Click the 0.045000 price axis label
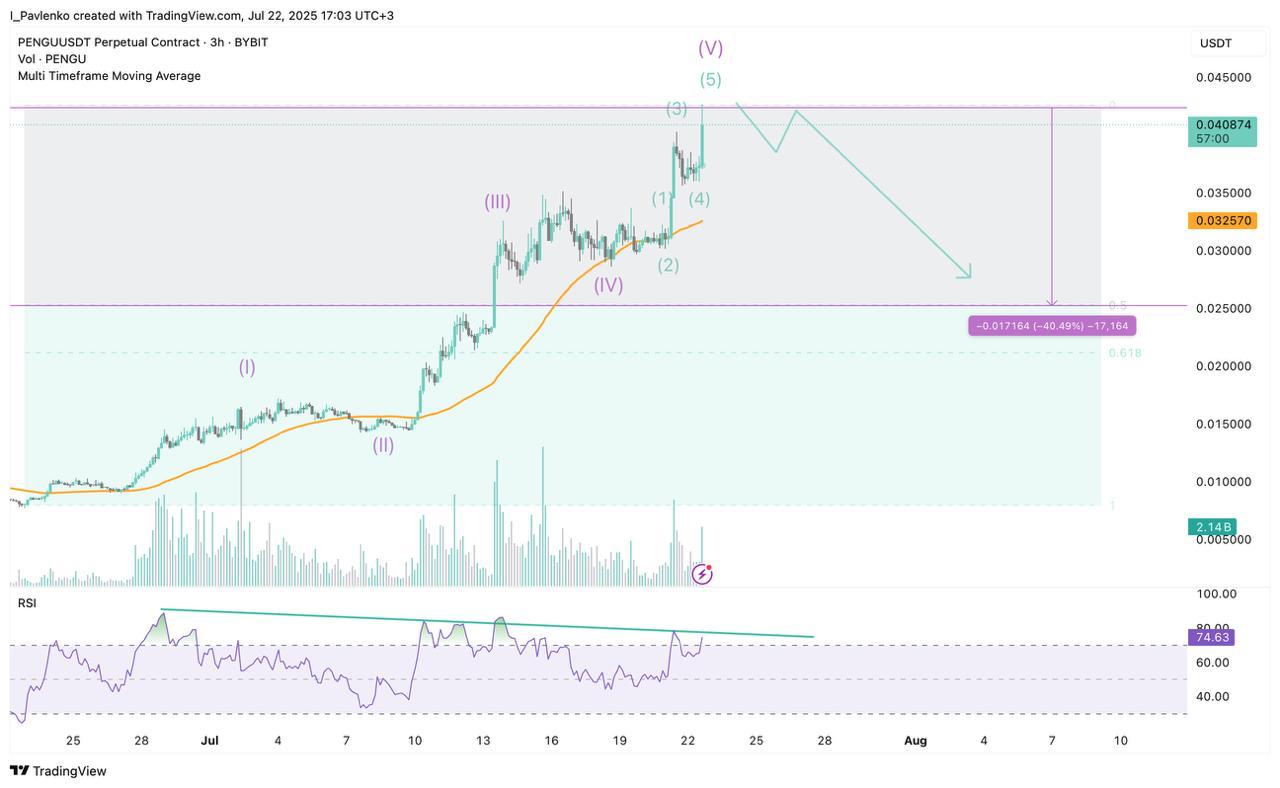The width and height of the screenshot is (1280, 788). (1224, 78)
